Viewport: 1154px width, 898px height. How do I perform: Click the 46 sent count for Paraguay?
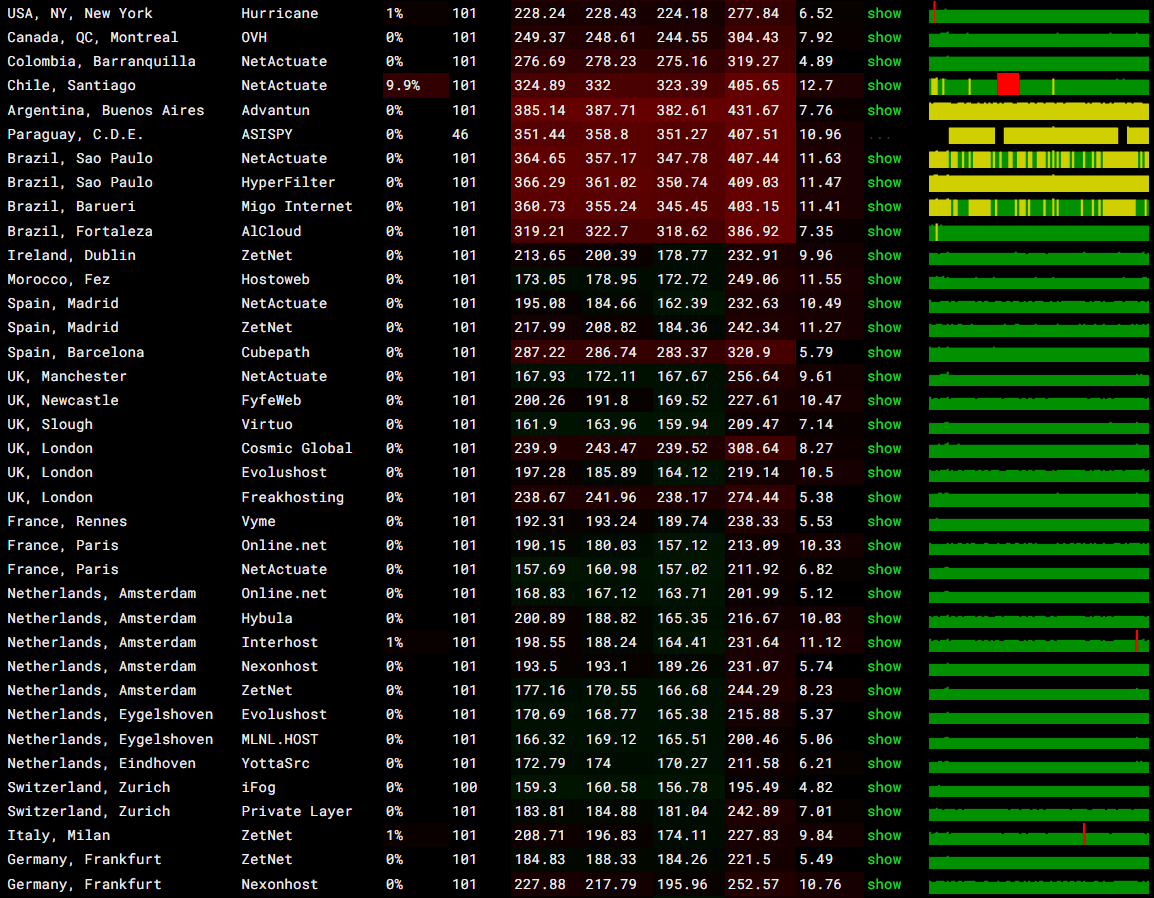click(x=460, y=135)
